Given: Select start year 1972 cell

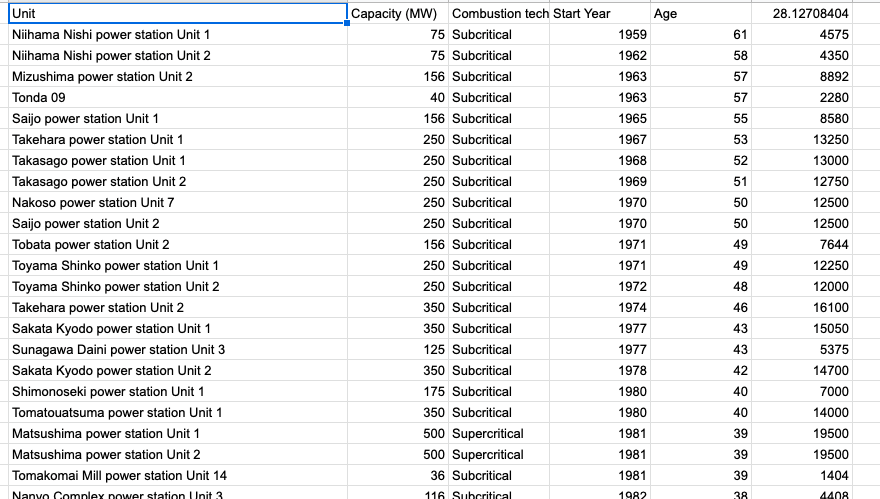Looking at the screenshot, I should tap(600, 287).
